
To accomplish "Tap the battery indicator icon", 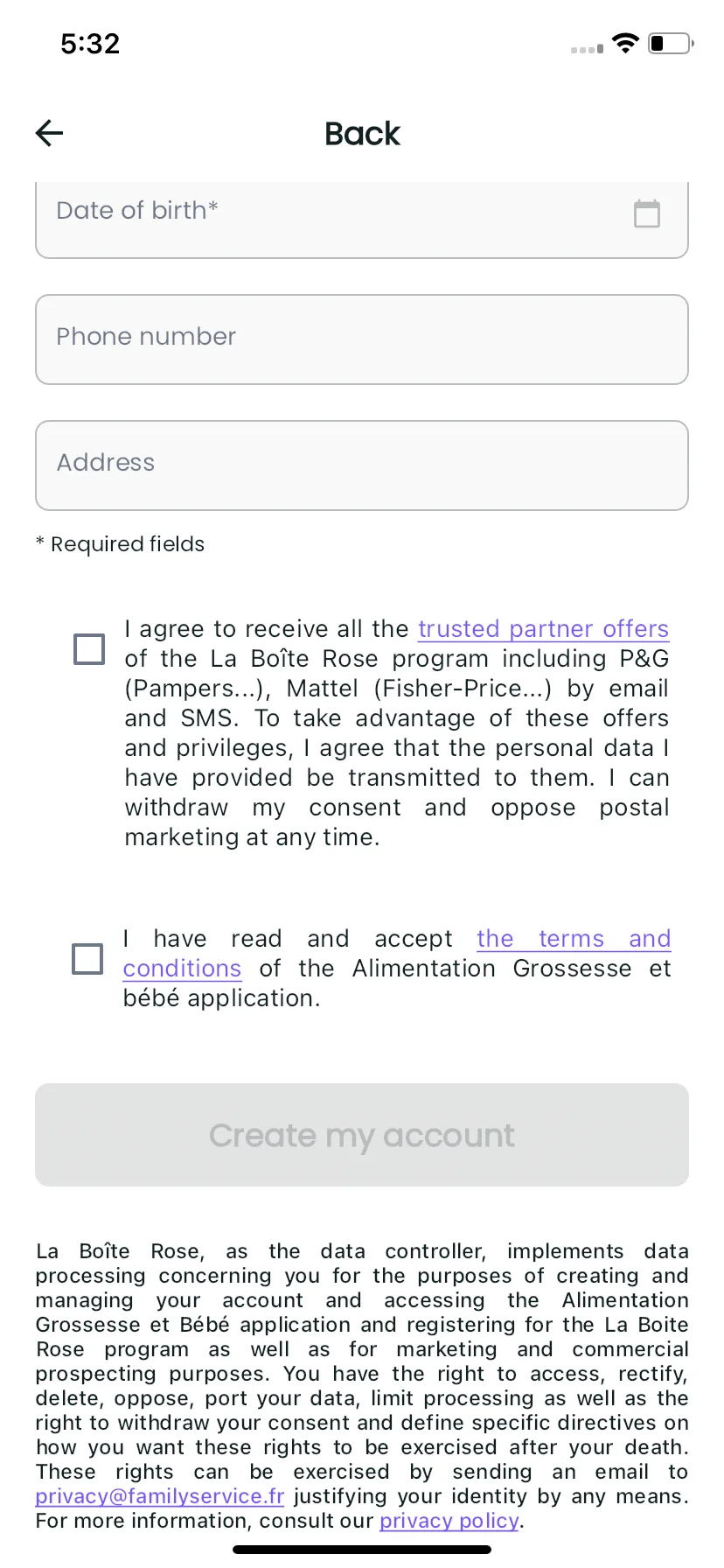I will point(671,43).
